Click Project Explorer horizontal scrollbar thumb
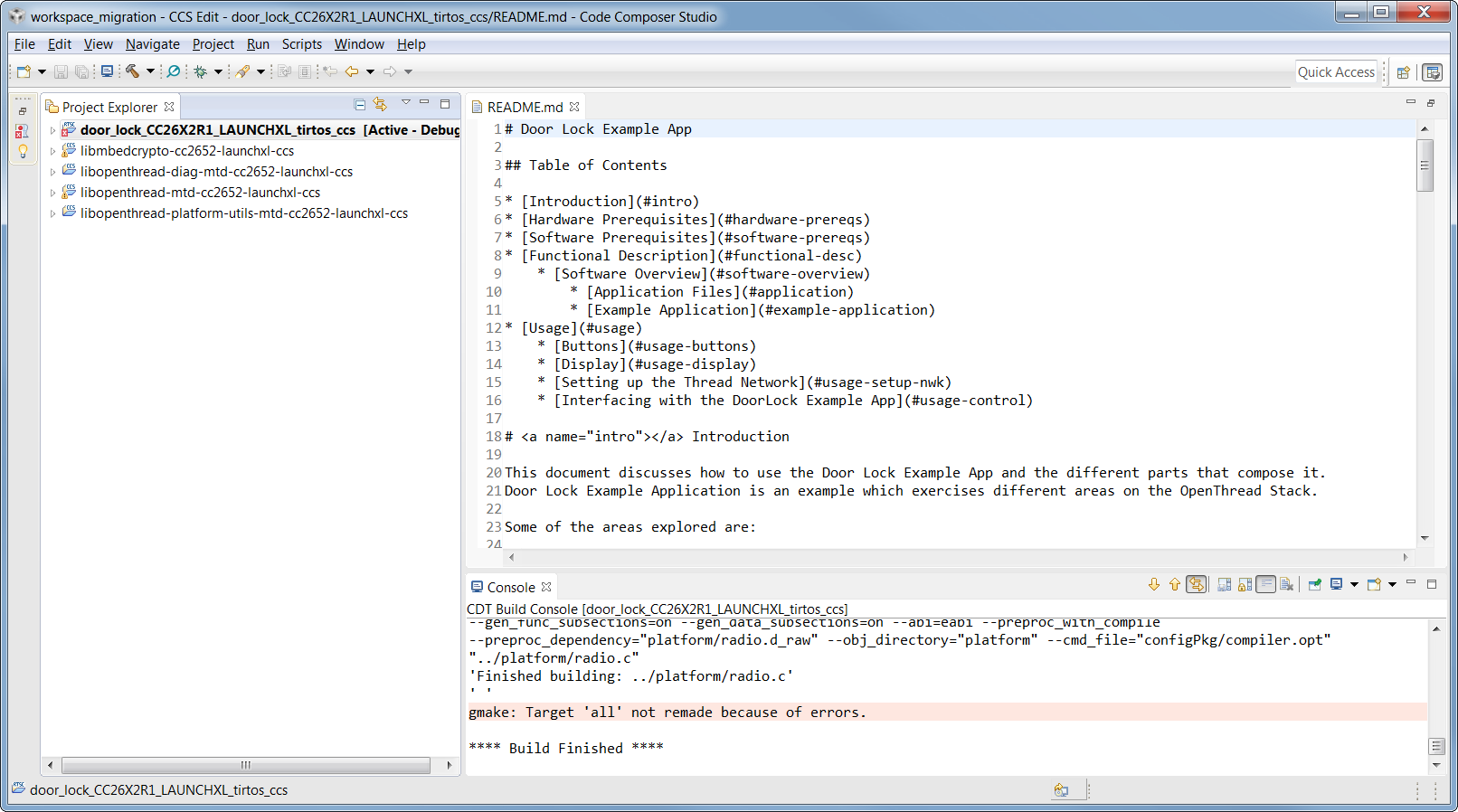Screen dimensions: 1458x812 (246, 765)
